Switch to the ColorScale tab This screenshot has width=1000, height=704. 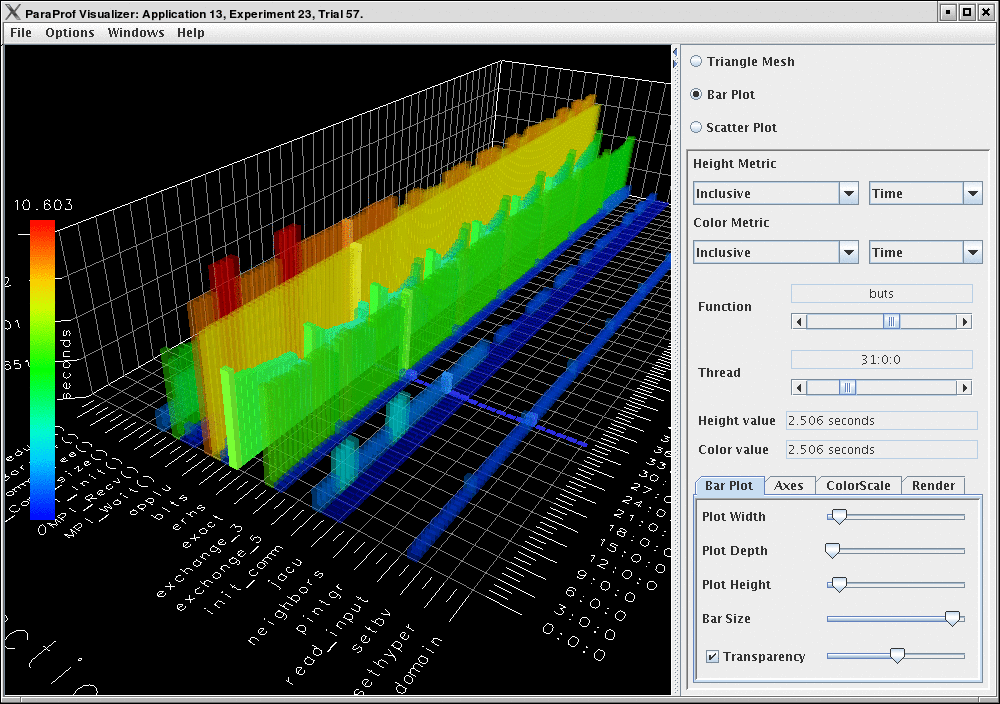coord(858,485)
